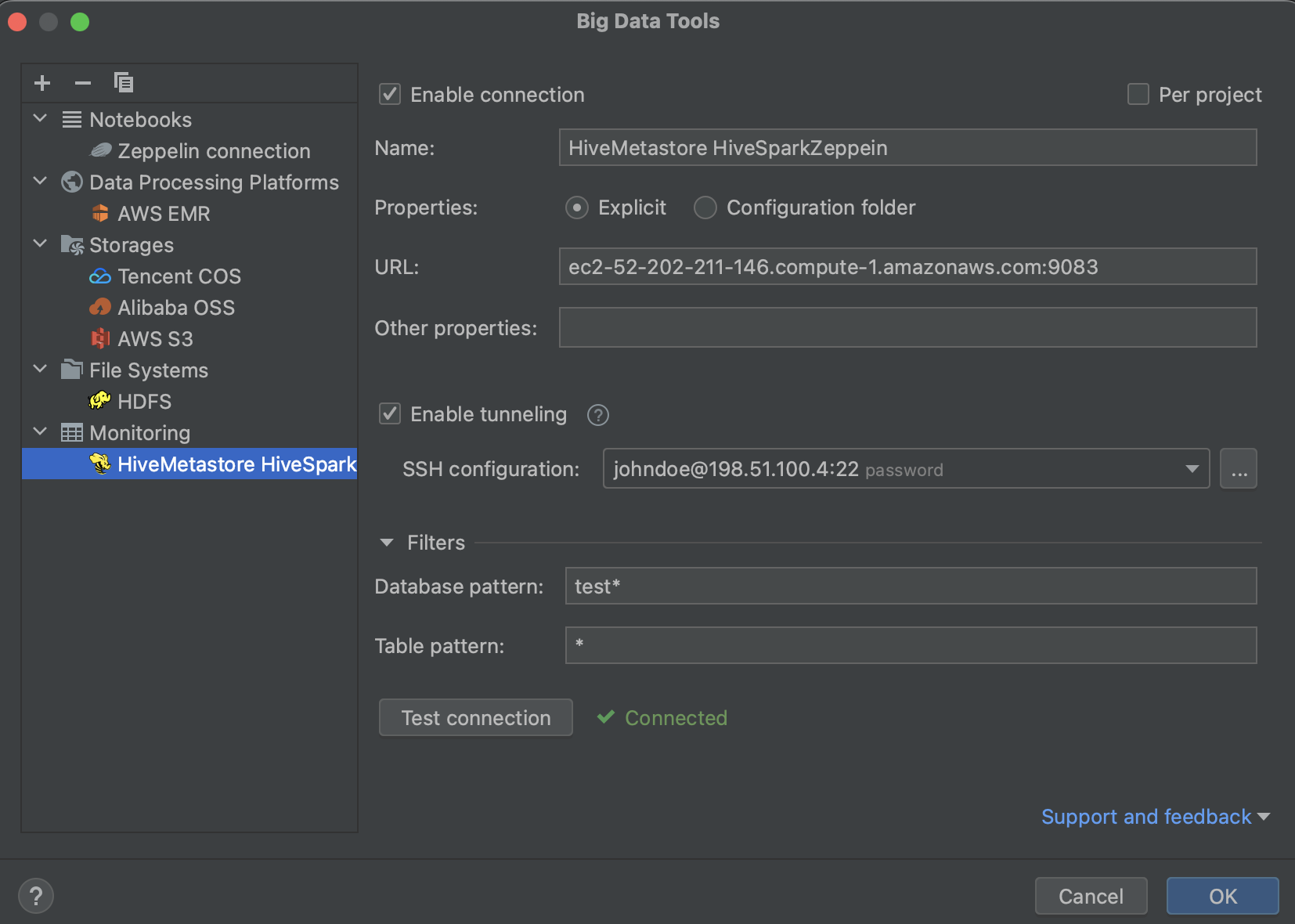Collapse the Monitoring tree node
Image resolution: width=1295 pixels, height=924 pixels.
[x=41, y=432]
